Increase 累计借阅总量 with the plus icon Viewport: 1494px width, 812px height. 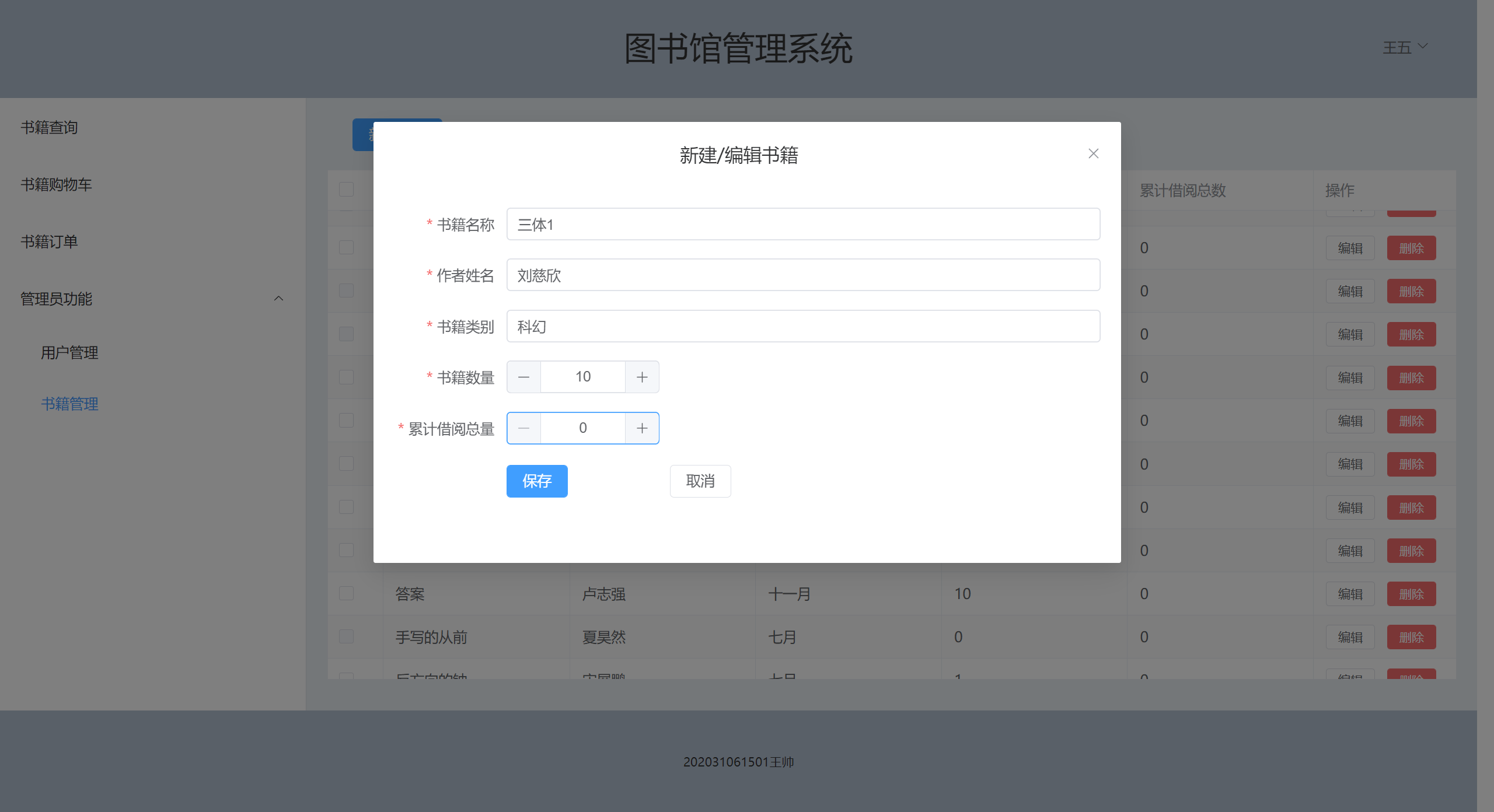tap(642, 428)
